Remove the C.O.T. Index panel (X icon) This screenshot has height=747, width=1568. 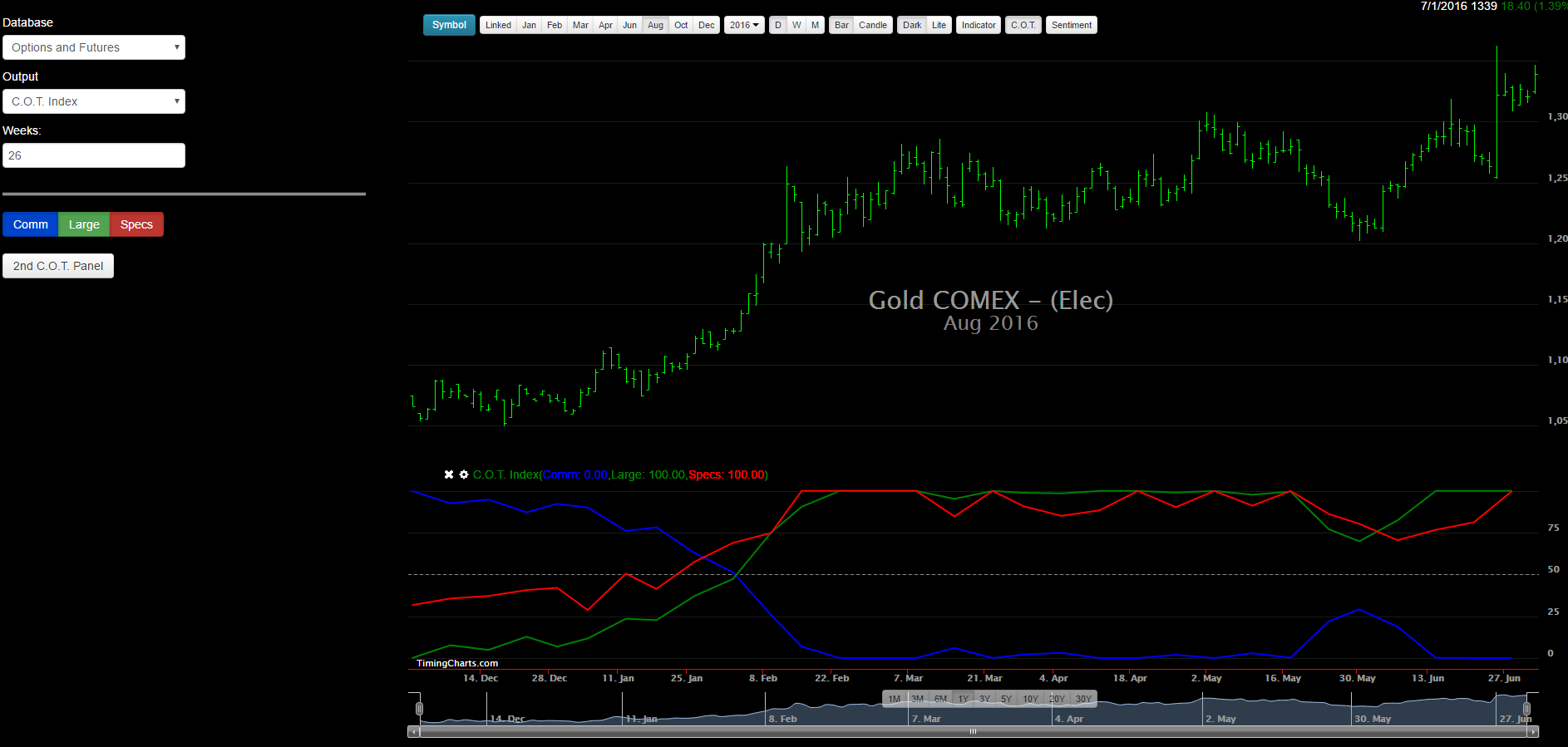[x=449, y=474]
